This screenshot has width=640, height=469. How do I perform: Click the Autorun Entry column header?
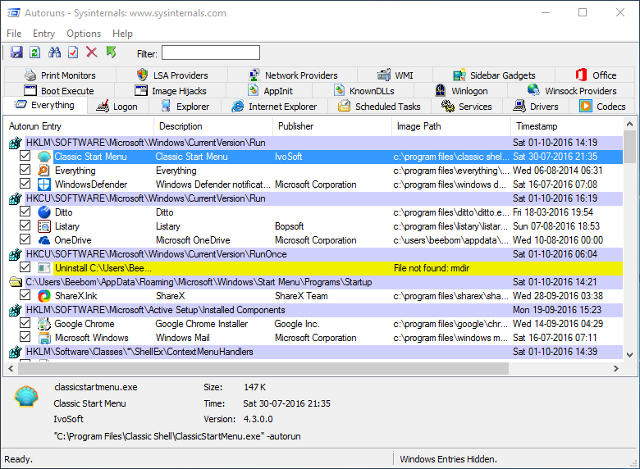pos(79,127)
